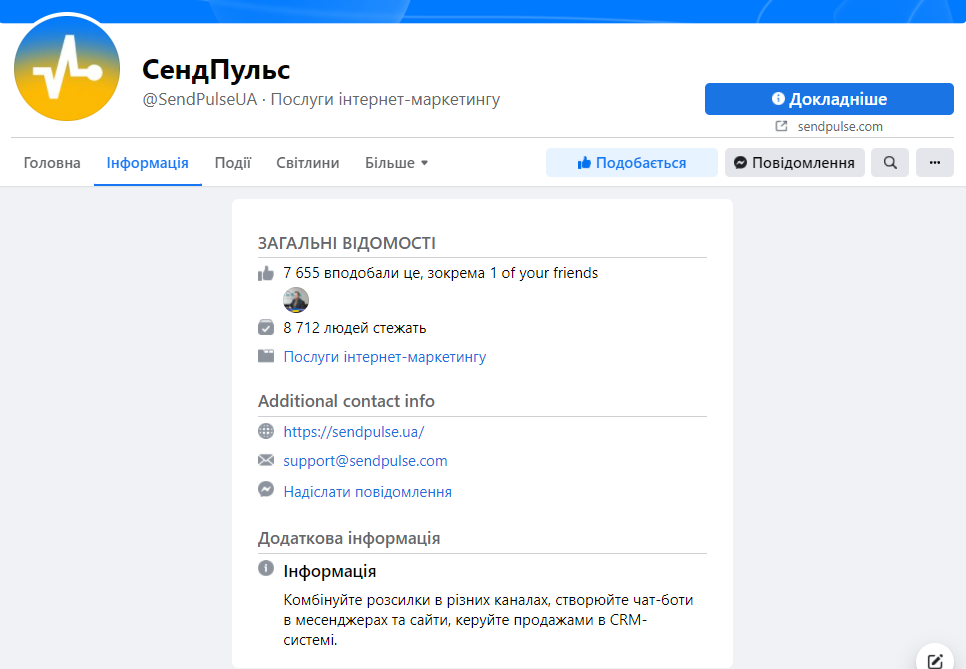Image resolution: width=966 pixels, height=669 pixels.
Task: Click Надіслати повідомлення link
Action: pyautogui.click(x=367, y=492)
